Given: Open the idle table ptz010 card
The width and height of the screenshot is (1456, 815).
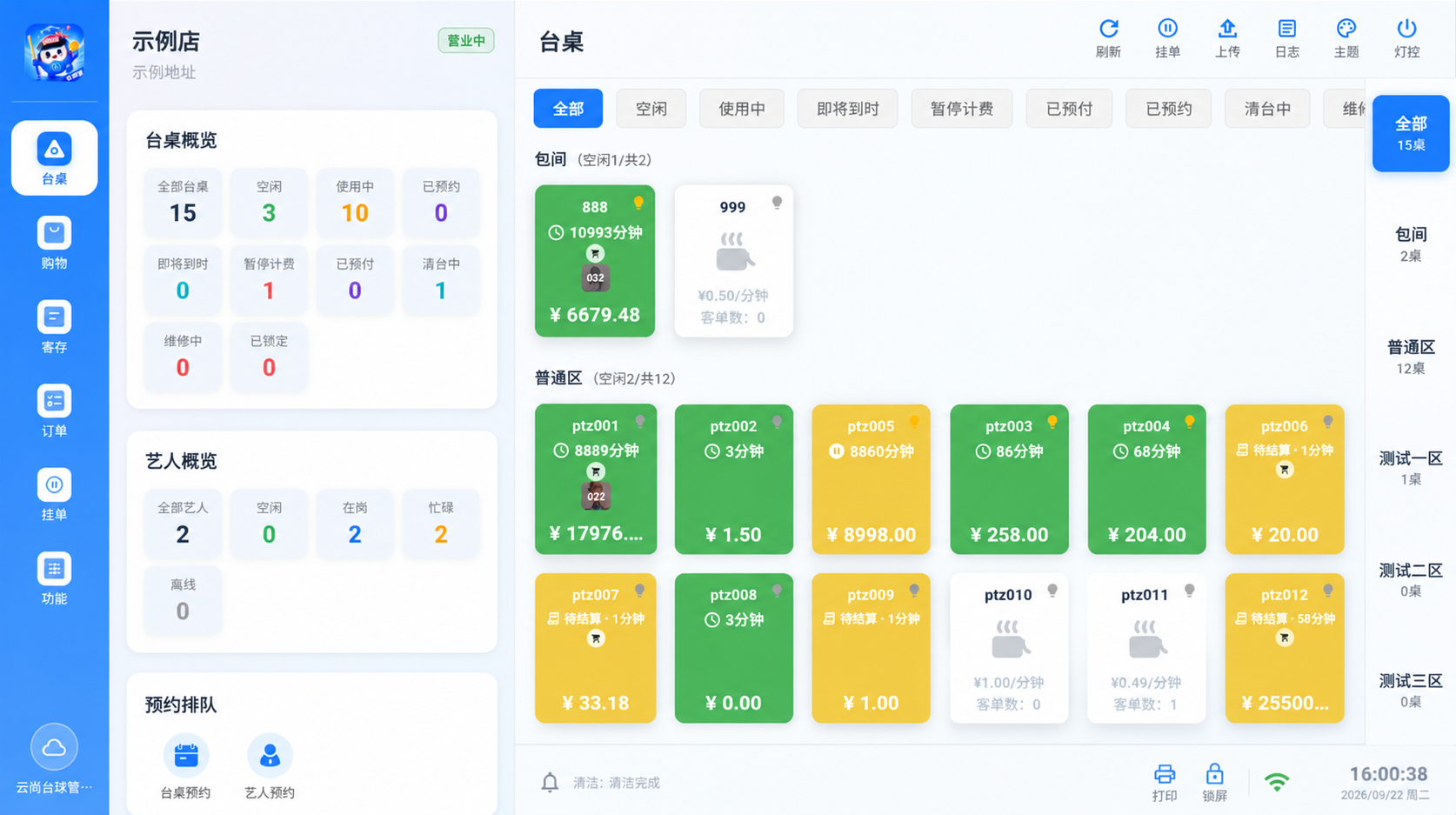Looking at the screenshot, I should point(1009,648).
